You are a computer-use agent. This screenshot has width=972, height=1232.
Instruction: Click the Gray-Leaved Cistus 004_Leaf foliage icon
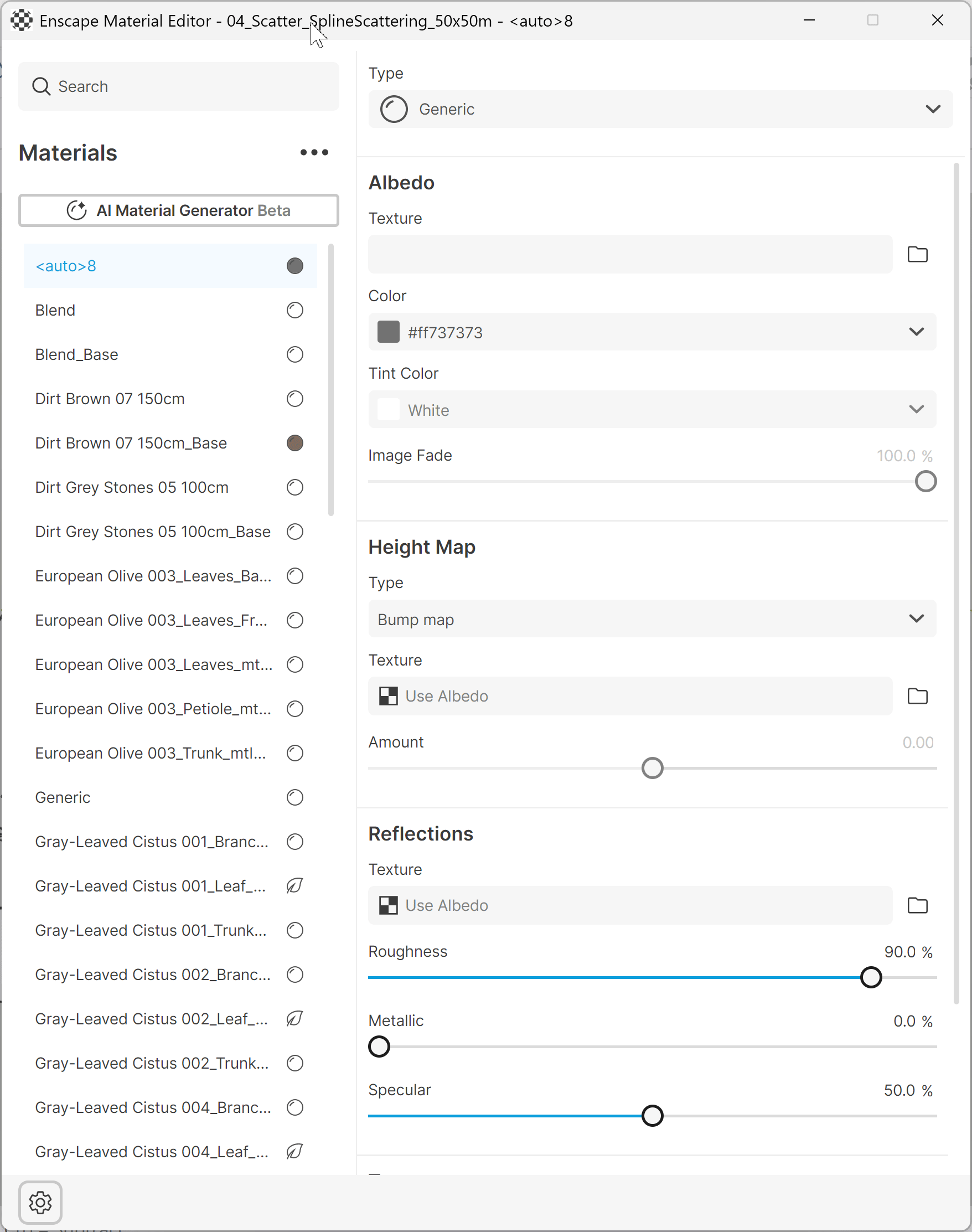[x=295, y=1152]
